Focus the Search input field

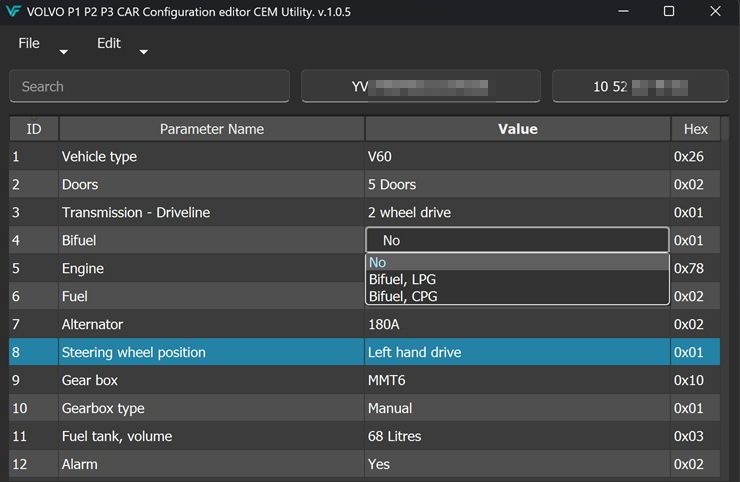click(150, 86)
